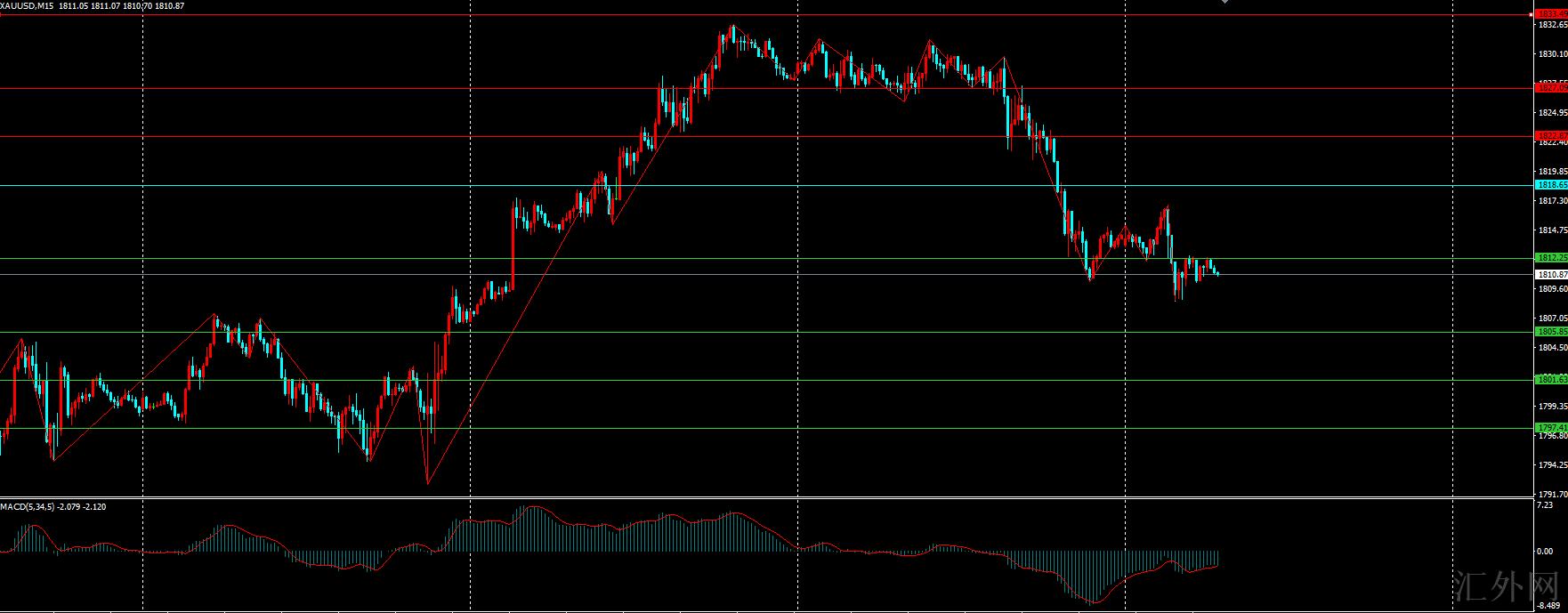Select the green 1797.41 price label
This screenshot has height=613, width=1568.
pyautogui.click(x=1552, y=428)
